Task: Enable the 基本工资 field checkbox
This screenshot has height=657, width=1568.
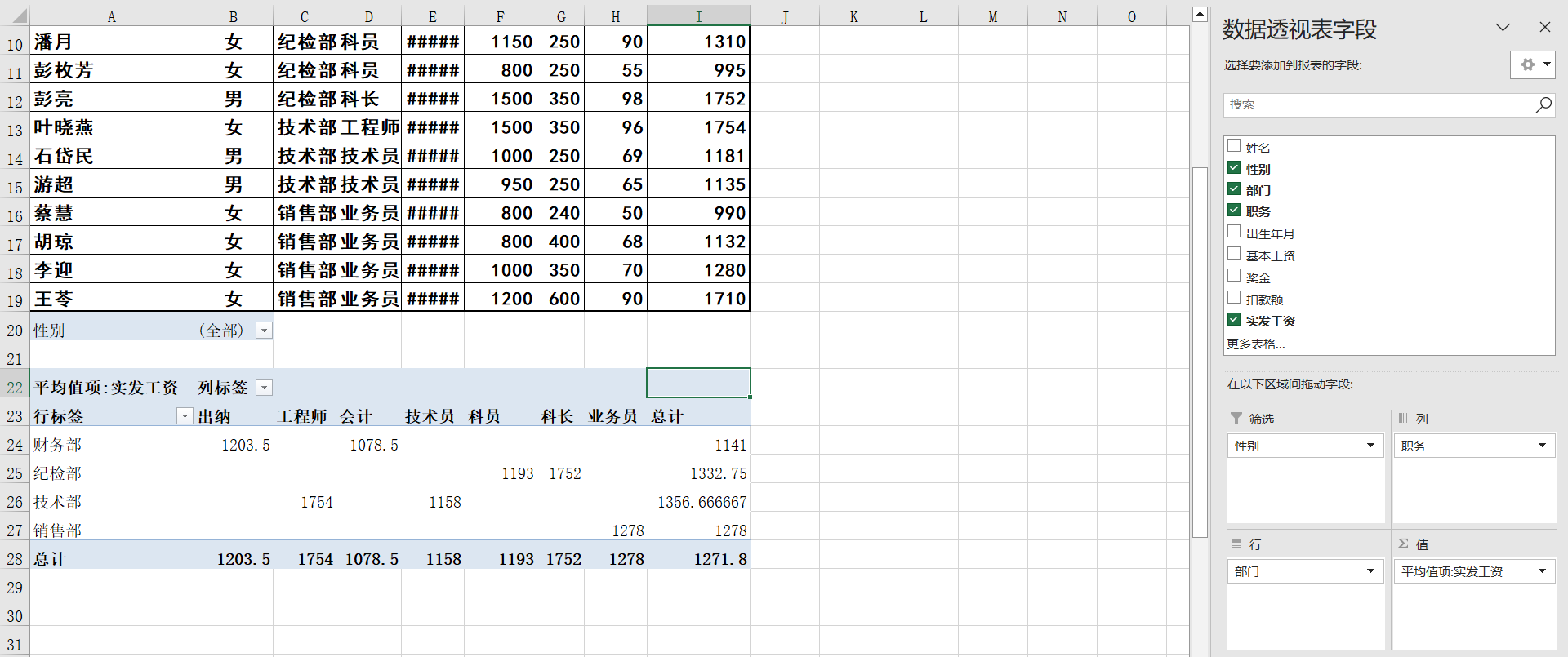Action: click(x=1234, y=254)
